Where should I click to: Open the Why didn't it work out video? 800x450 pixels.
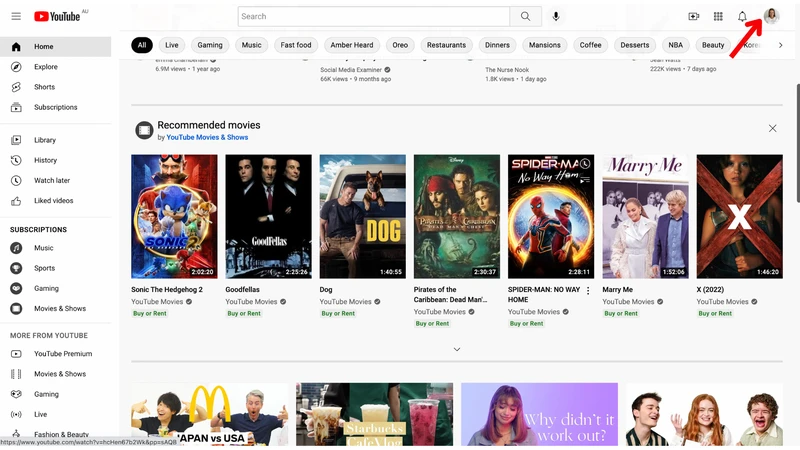click(x=539, y=414)
